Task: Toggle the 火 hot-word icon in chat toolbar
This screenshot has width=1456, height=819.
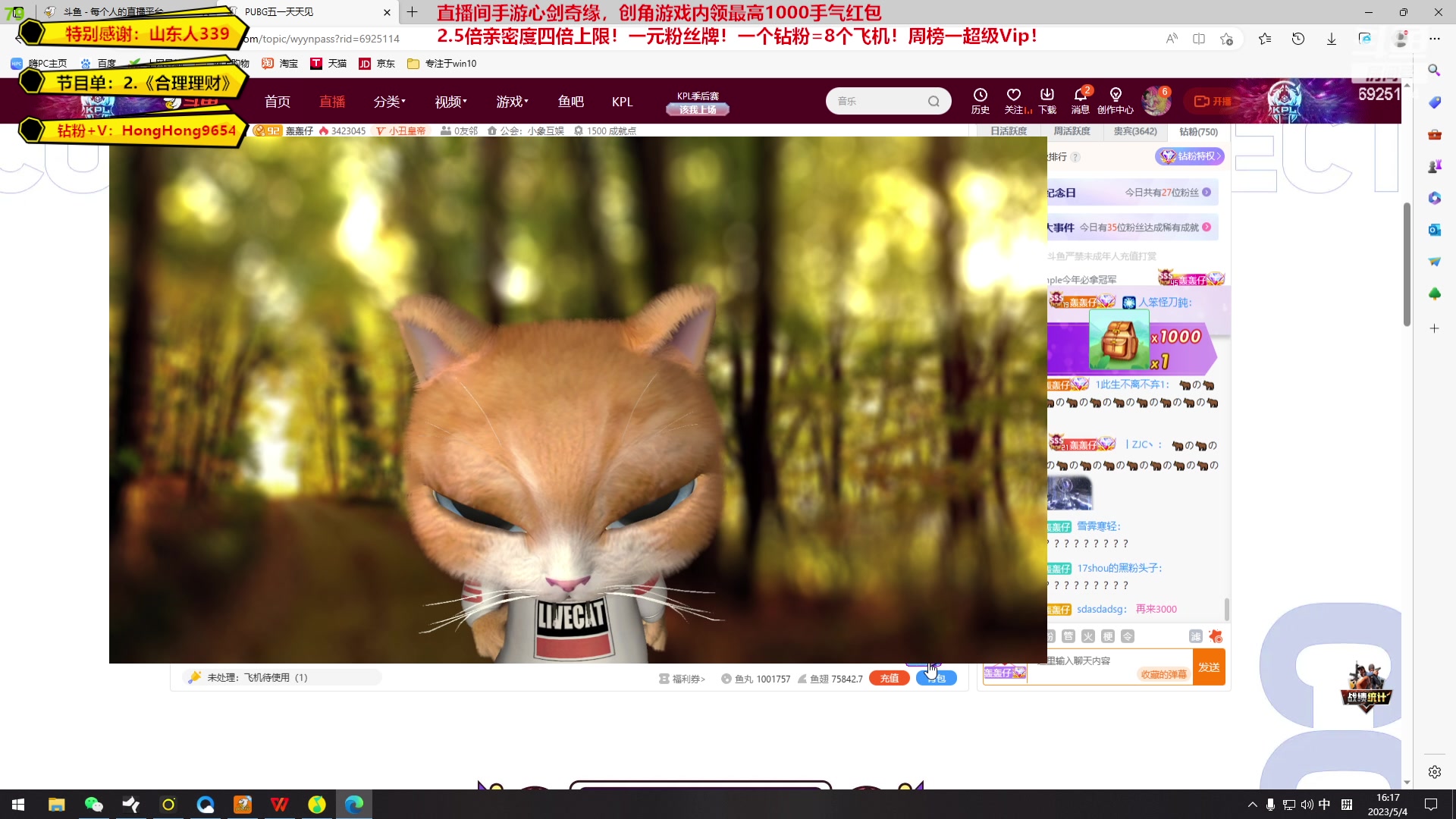Action: (1088, 636)
